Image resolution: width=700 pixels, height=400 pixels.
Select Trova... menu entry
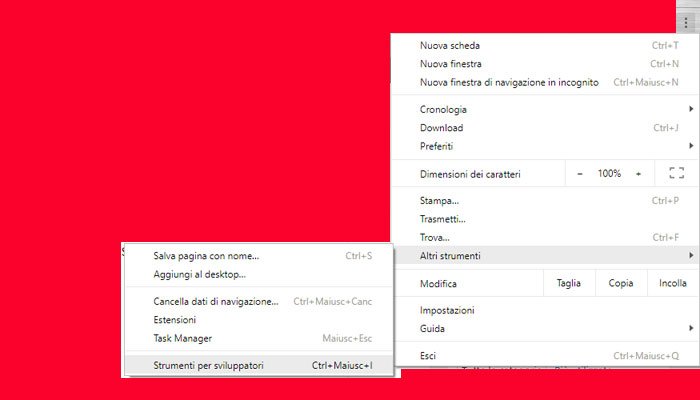(x=436, y=237)
